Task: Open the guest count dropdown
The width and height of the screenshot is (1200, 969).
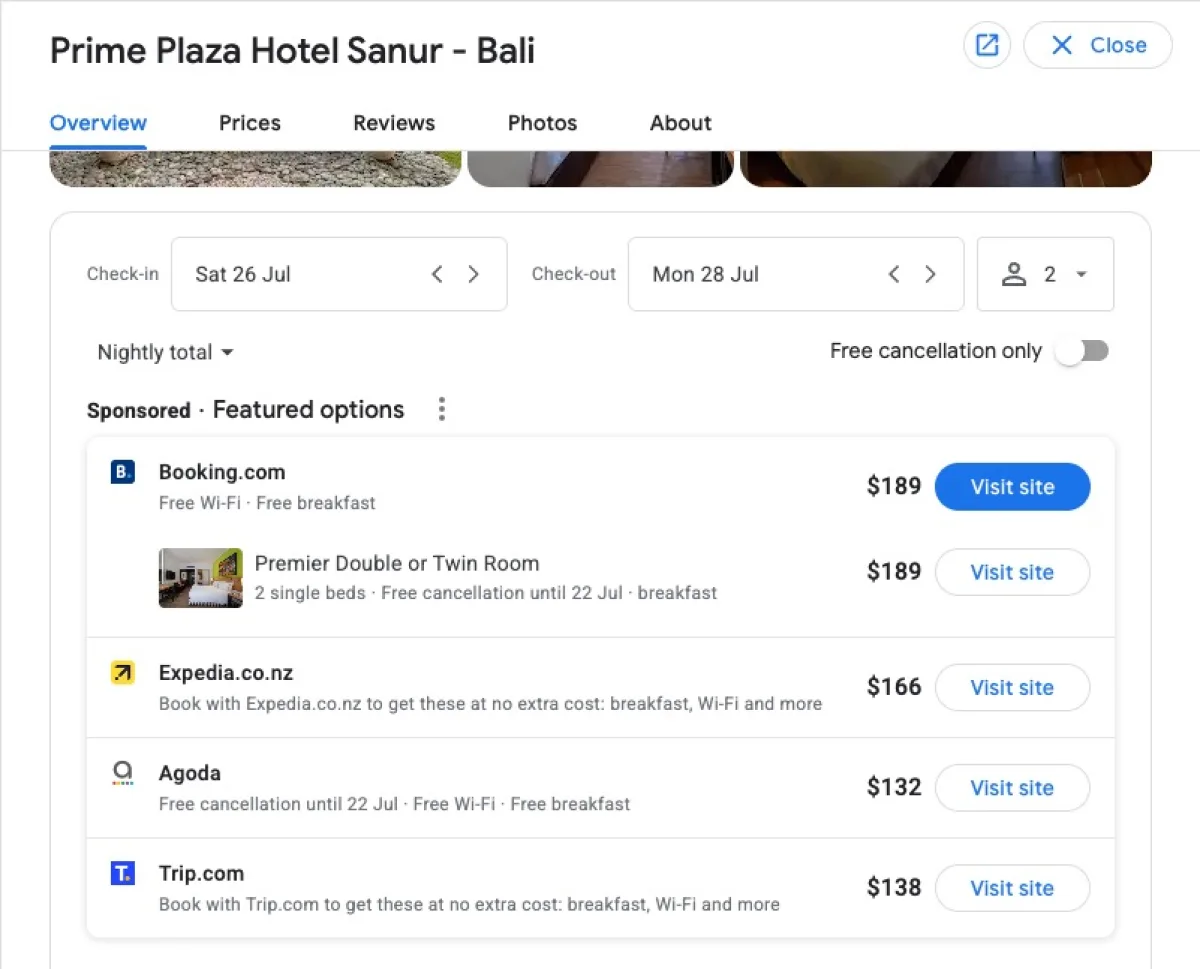Action: pos(1080,274)
